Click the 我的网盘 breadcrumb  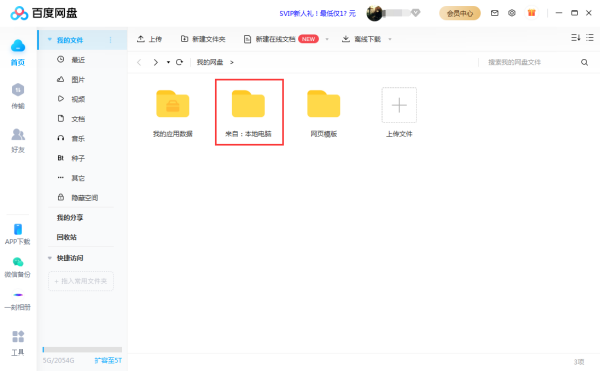click(210, 62)
